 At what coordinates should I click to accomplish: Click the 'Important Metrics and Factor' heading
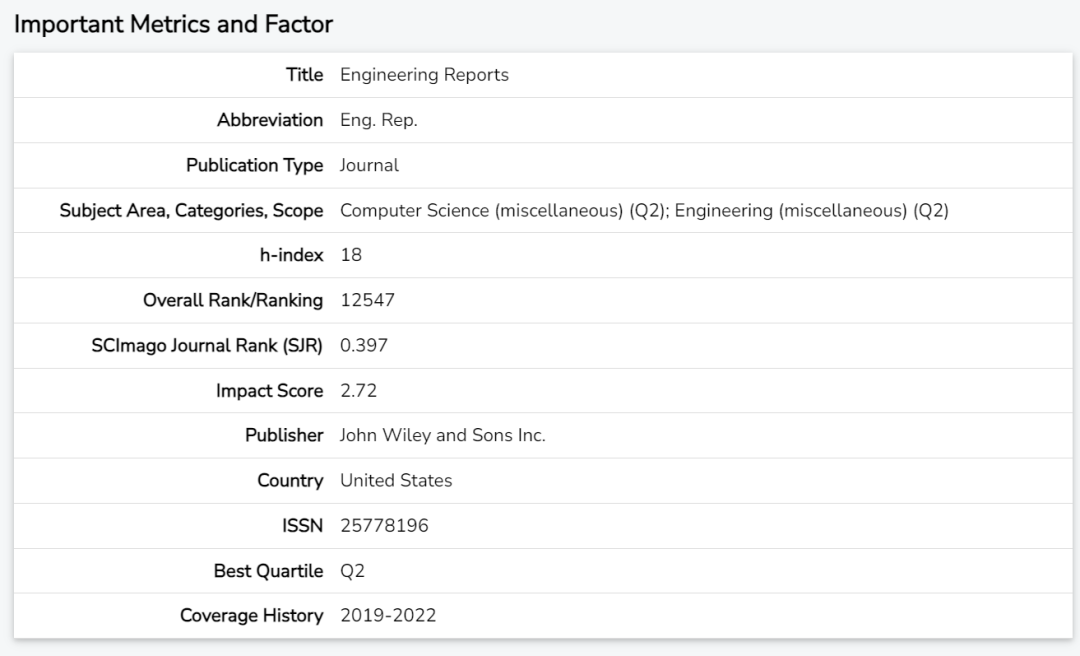pos(173,24)
